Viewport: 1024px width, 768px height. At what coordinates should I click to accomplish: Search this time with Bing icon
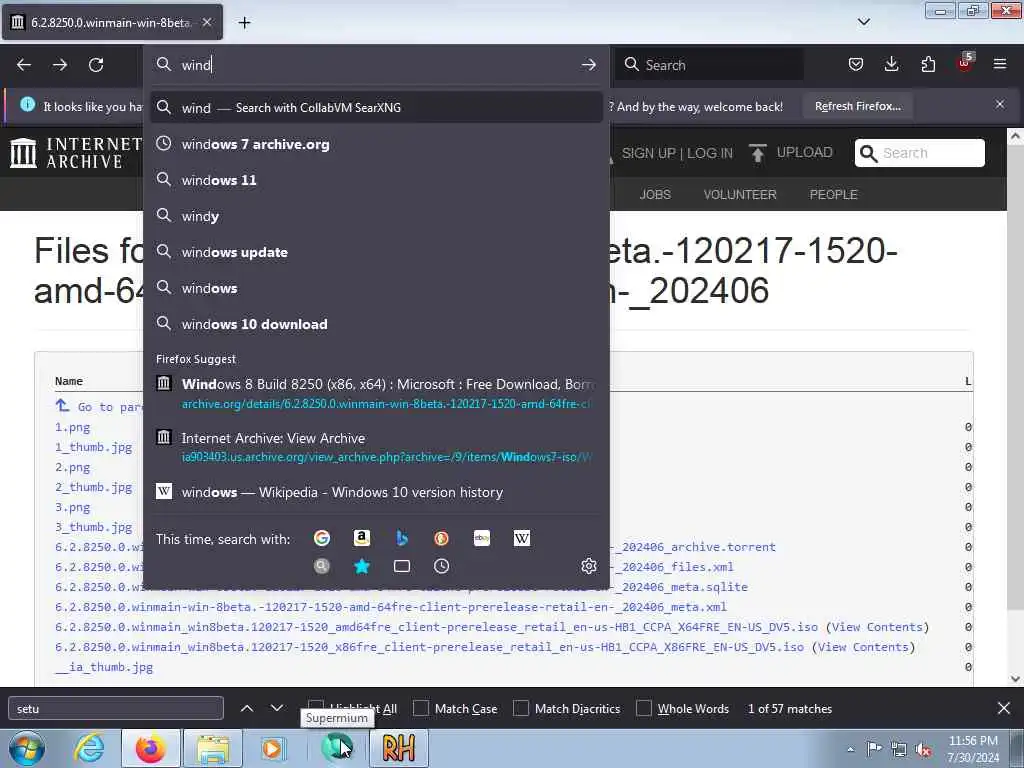click(x=402, y=538)
